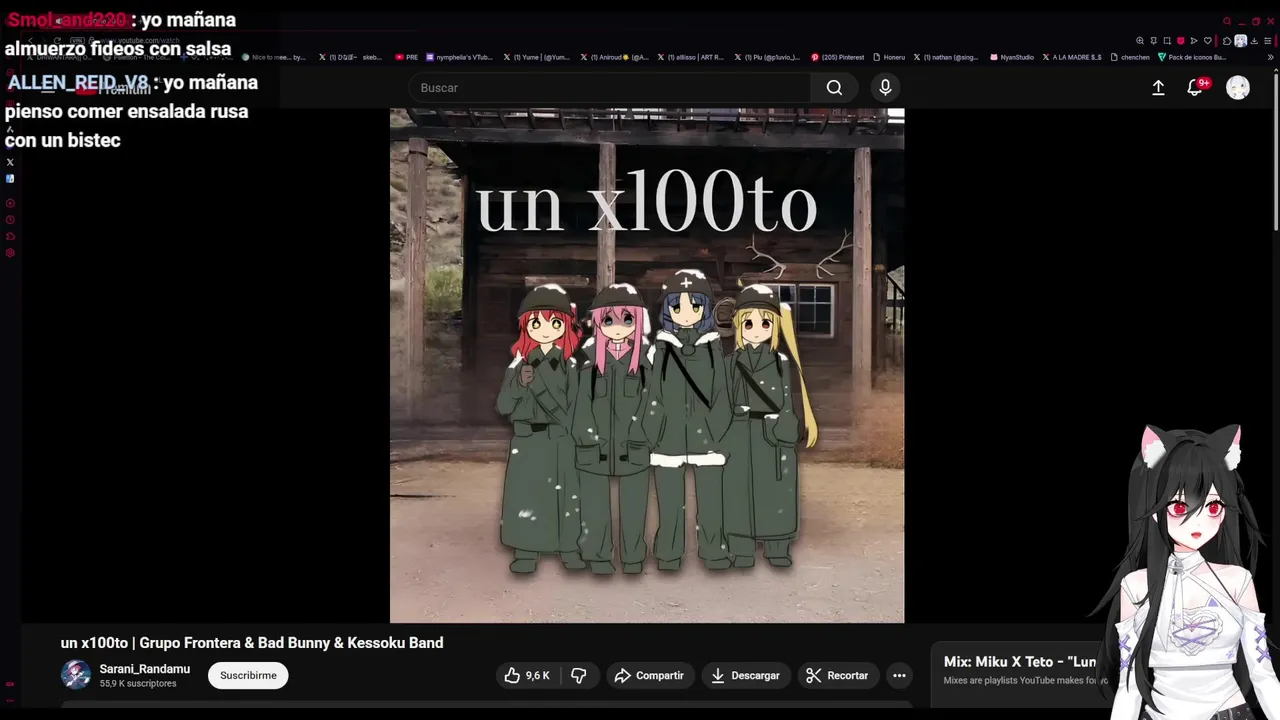Open the browser extensions cube icon

1227,41
